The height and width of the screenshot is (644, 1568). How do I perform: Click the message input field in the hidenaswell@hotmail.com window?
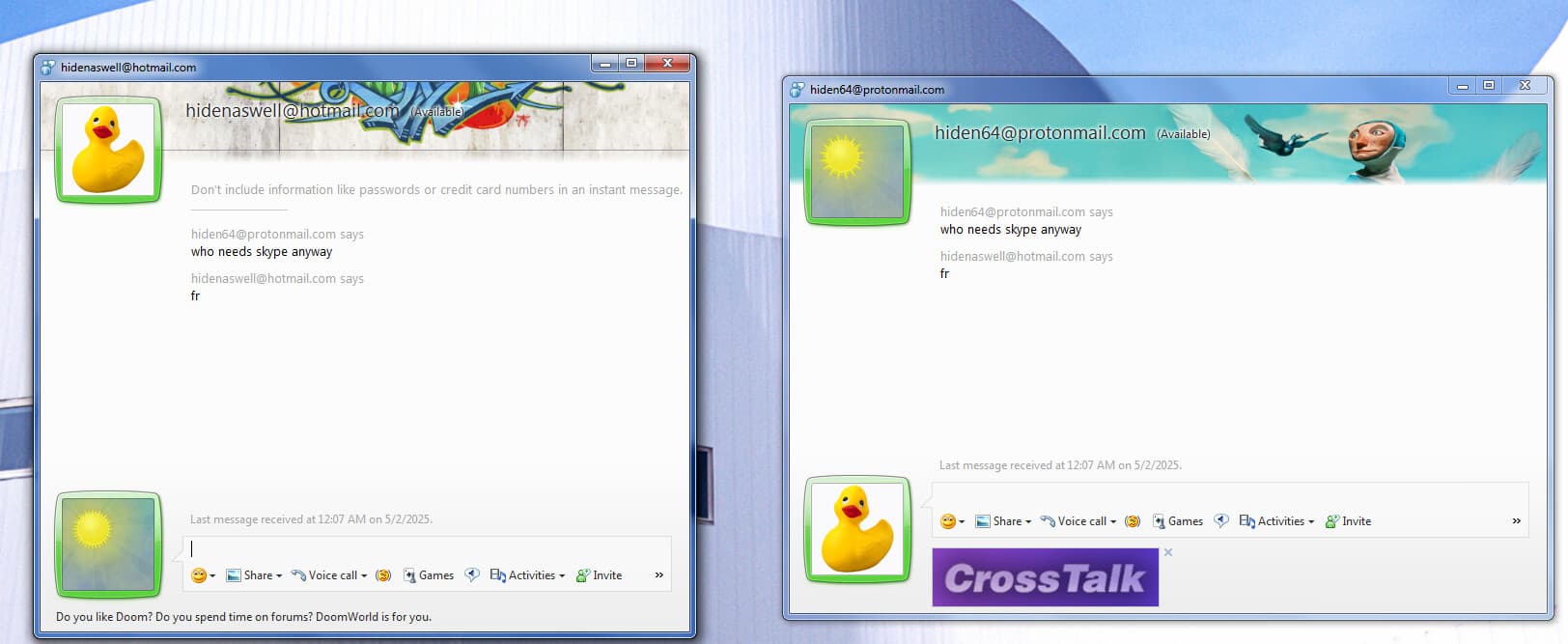pos(425,548)
